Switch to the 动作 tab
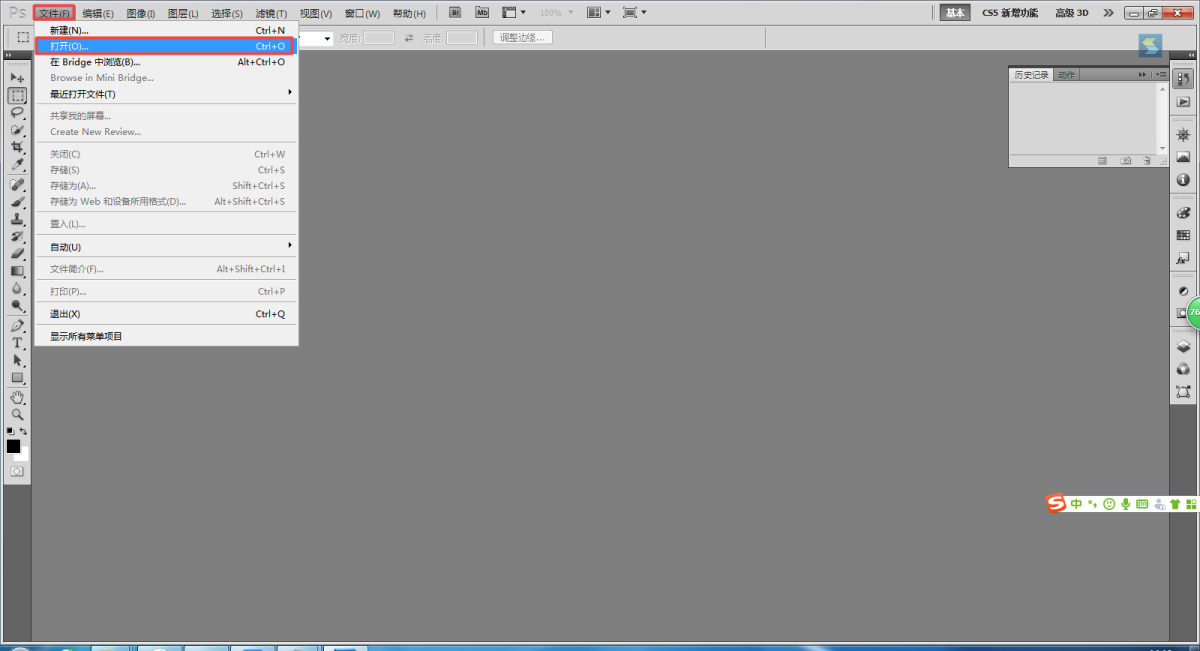Image resolution: width=1200 pixels, height=651 pixels. pos(1067,75)
